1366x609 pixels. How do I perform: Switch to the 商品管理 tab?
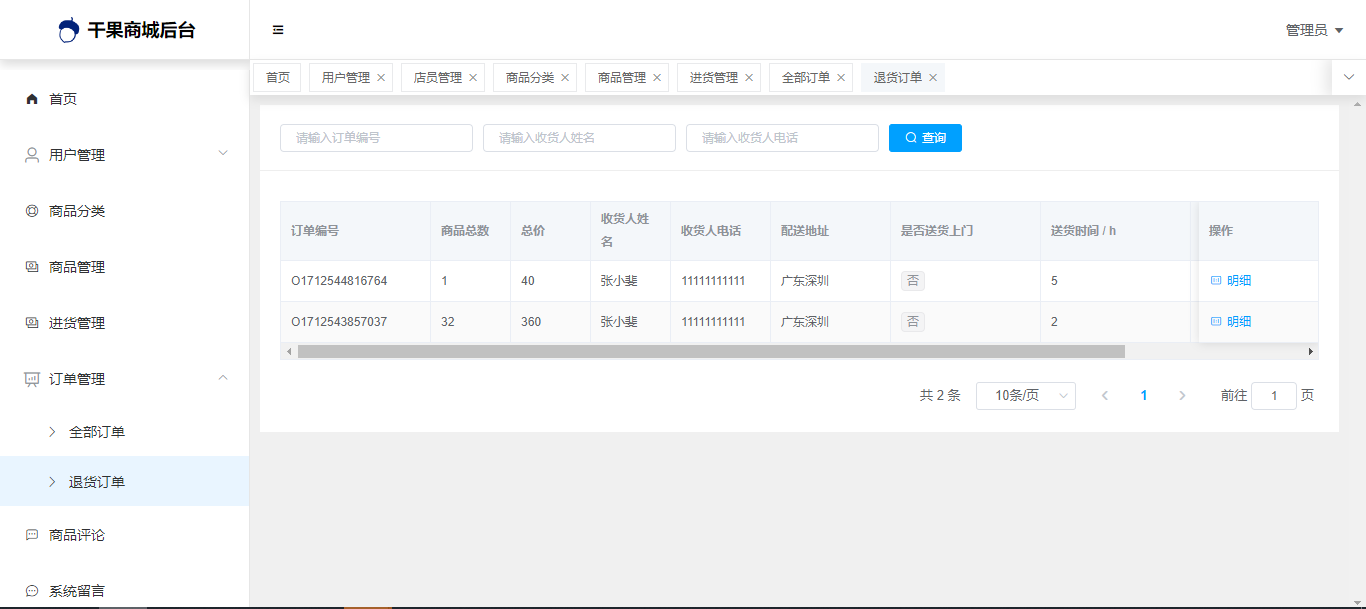621,78
